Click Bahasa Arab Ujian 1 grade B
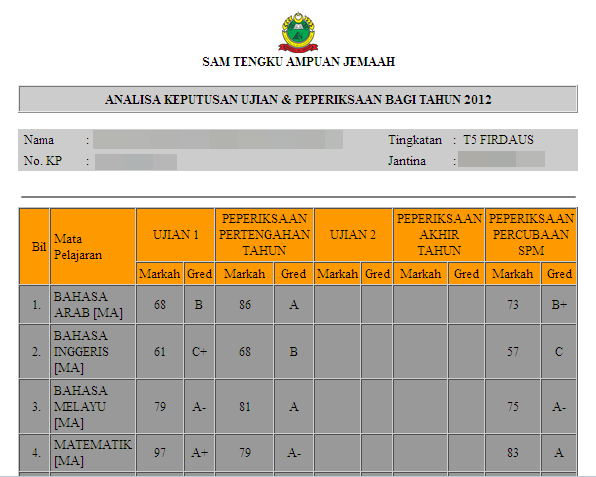This screenshot has width=596, height=477. coord(199,304)
